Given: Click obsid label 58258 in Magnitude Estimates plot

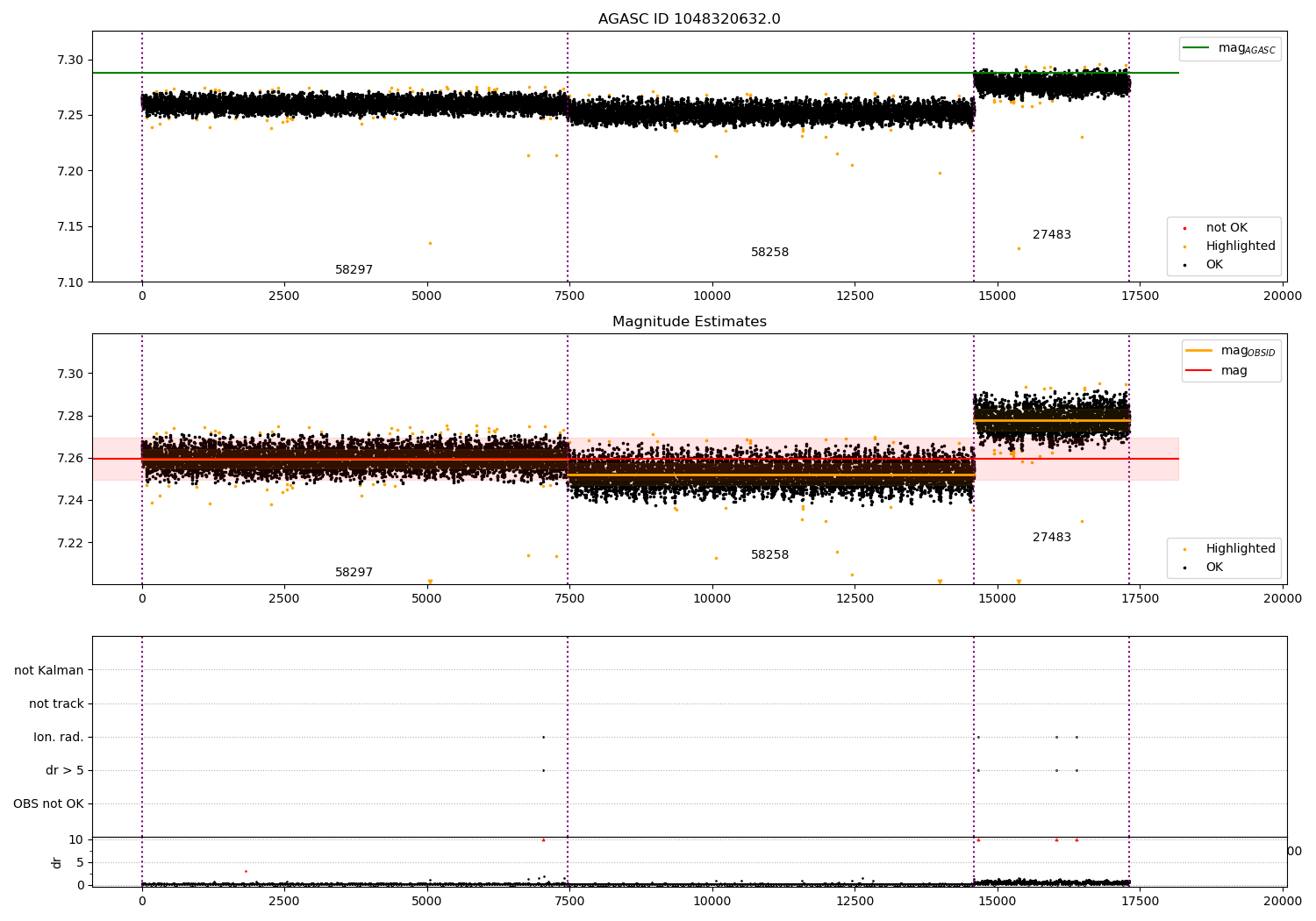Looking at the screenshot, I should [x=769, y=555].
